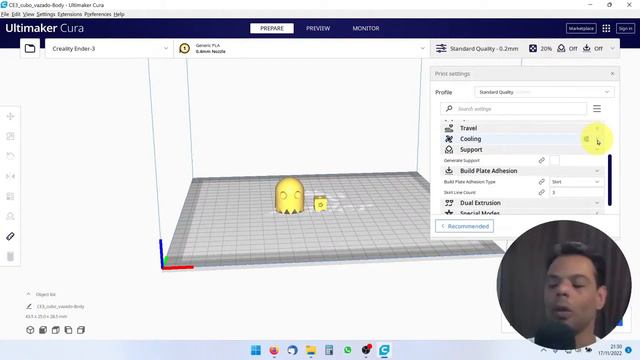Close the Print settings panel
The width and height of the screenshot is (640, 360).
pos(612,73)
